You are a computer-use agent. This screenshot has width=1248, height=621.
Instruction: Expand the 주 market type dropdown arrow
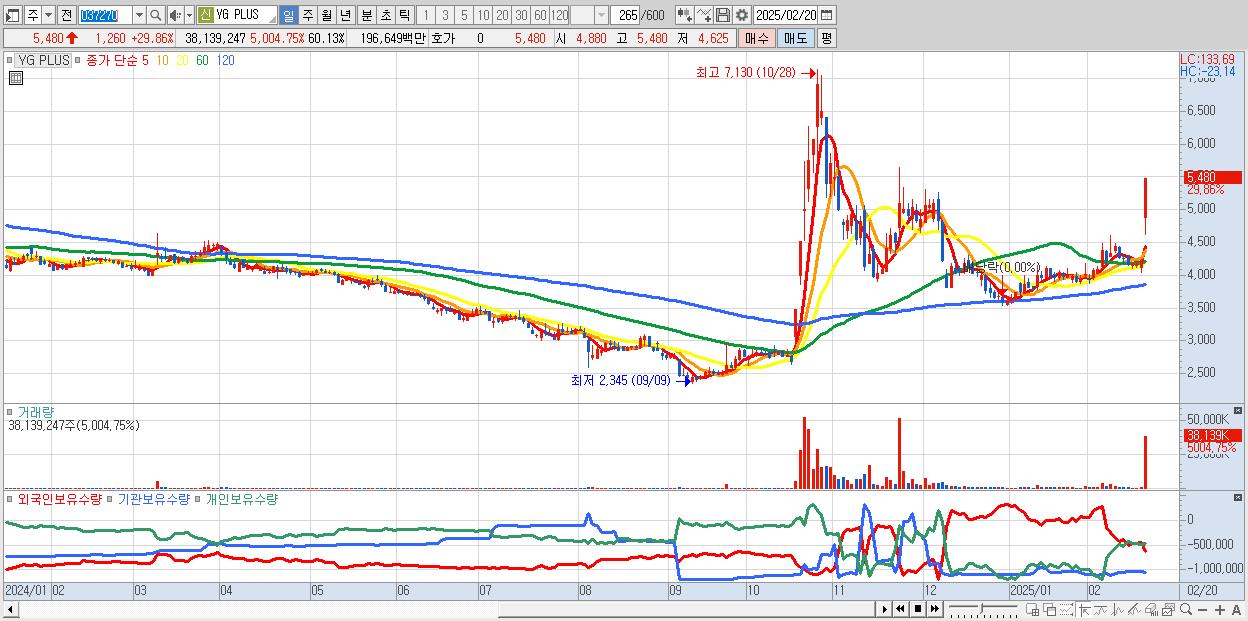click(x=49, y=15)
